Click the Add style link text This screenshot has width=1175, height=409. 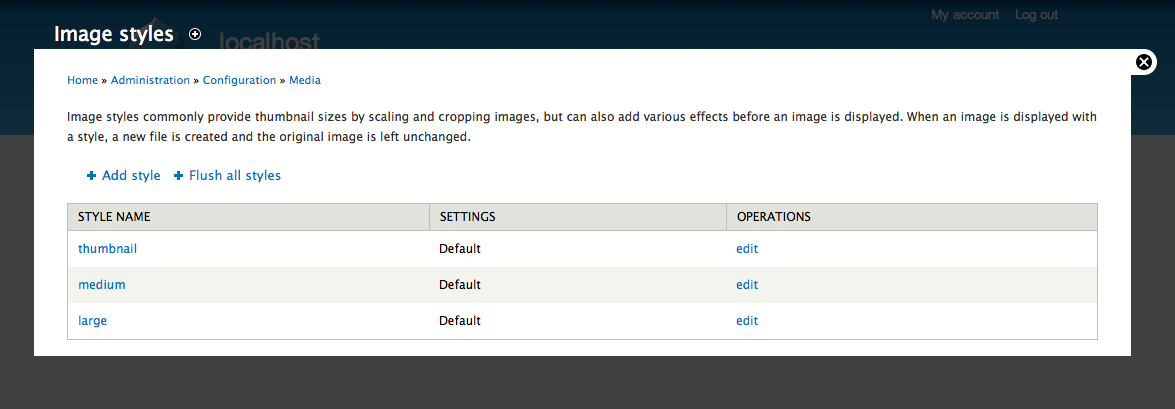tap(131, 176)
